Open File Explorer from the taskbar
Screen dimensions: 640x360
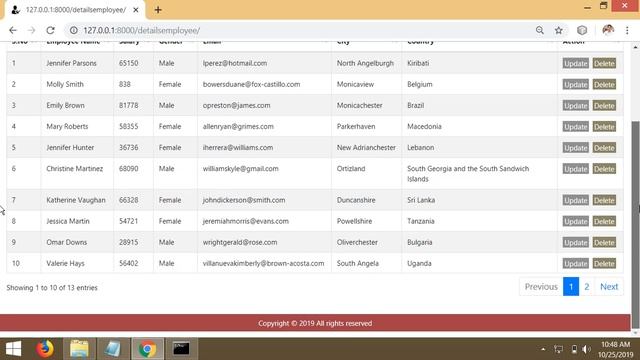point(79,349)
